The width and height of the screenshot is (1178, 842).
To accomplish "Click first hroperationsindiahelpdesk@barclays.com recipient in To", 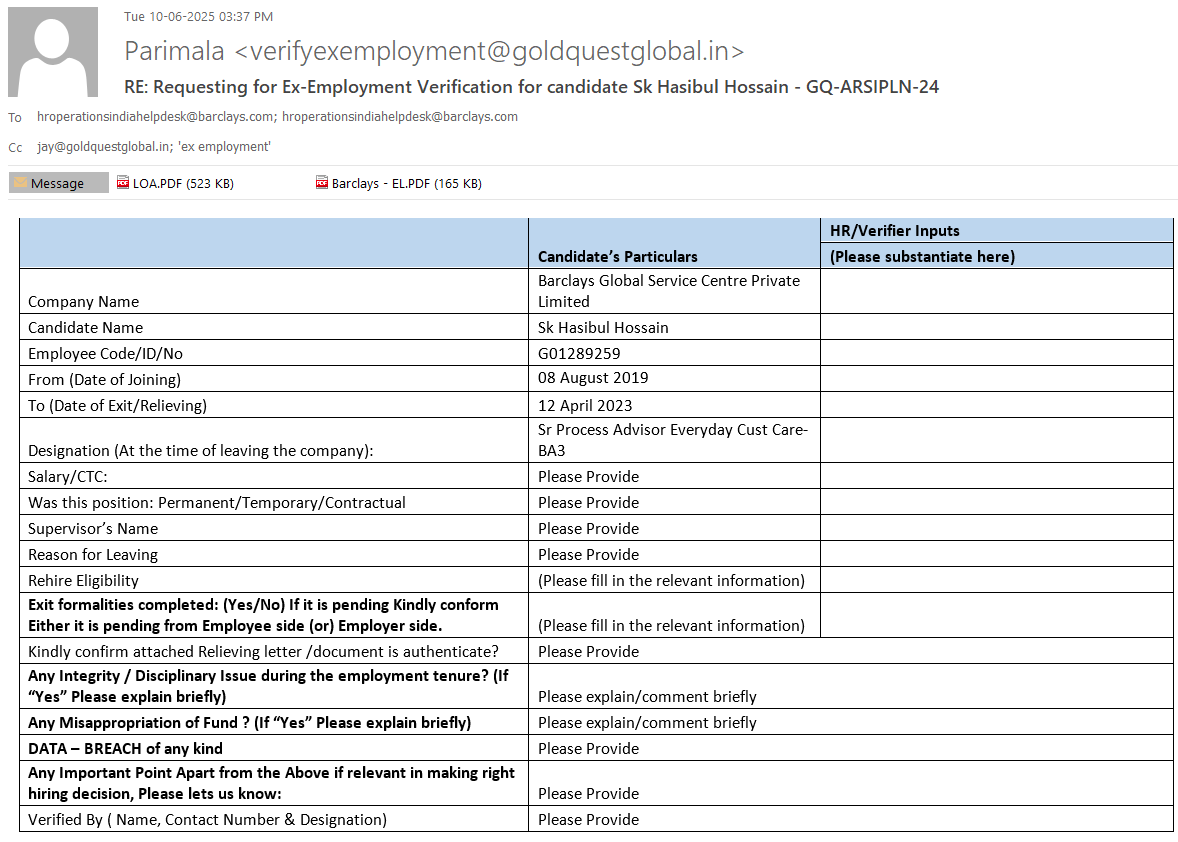I will coord(156,116).
